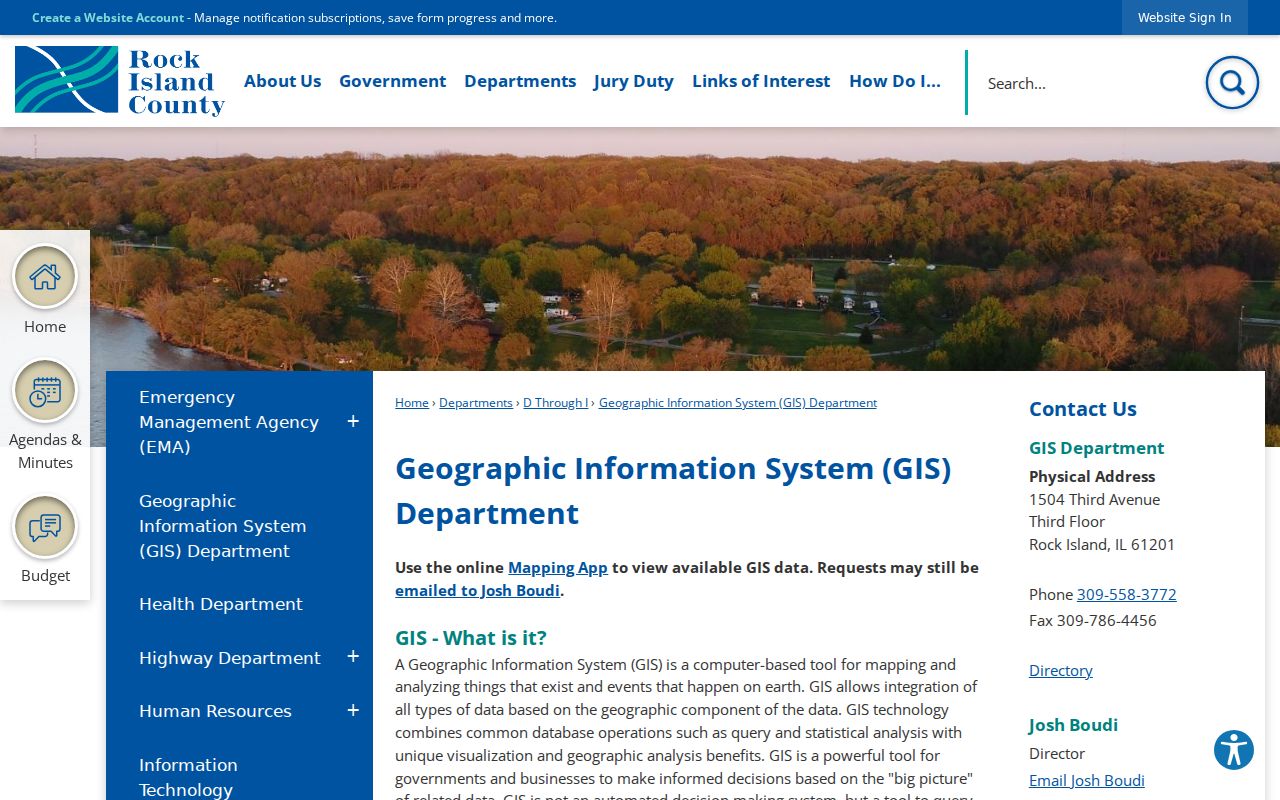Select Geographic Information System sidebar item
The width and height of the screenshot is (1280, 800).
coord(223,526)
